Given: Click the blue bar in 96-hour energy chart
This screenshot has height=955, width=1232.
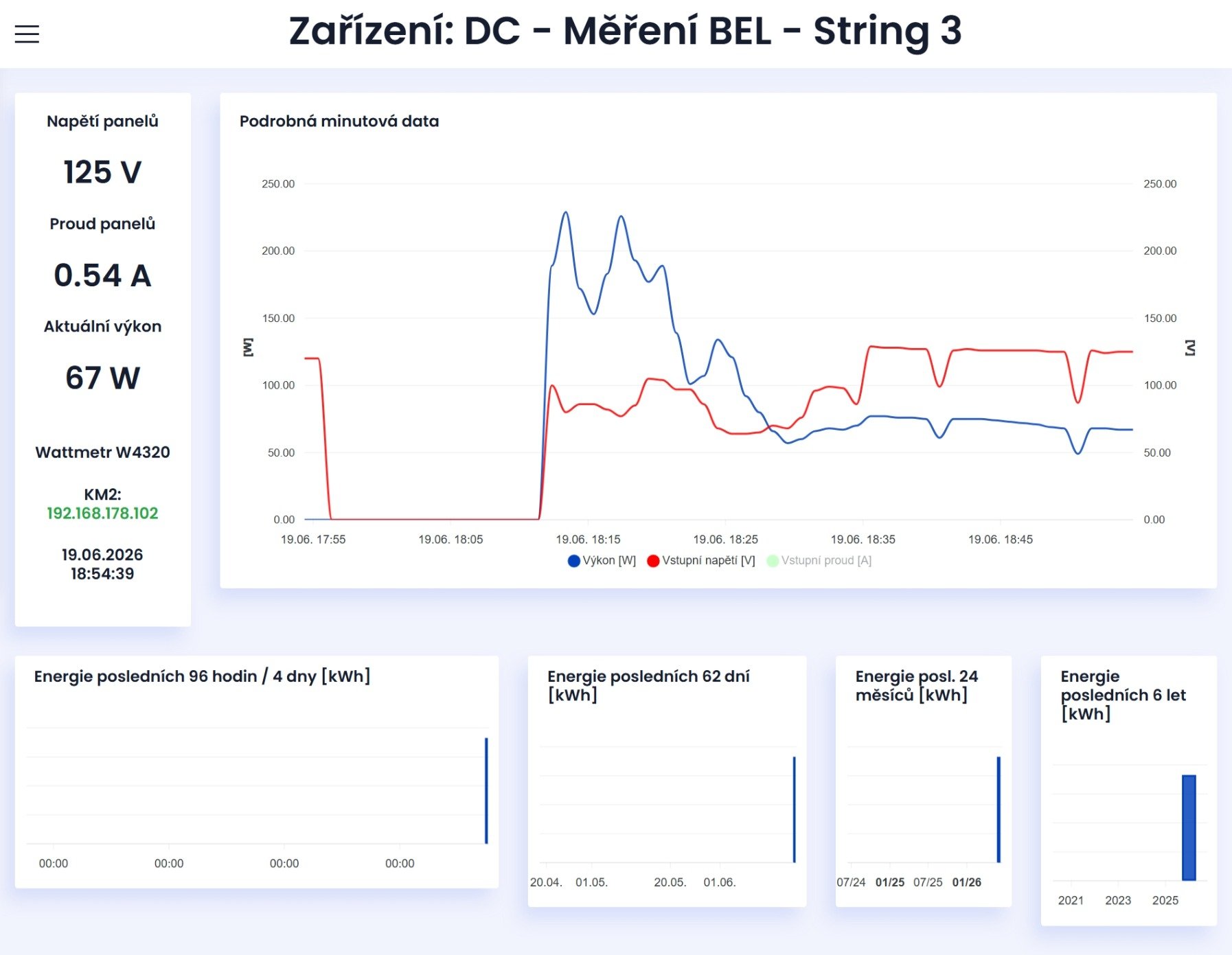Looking at the screenshot, I should click(486, 791).
